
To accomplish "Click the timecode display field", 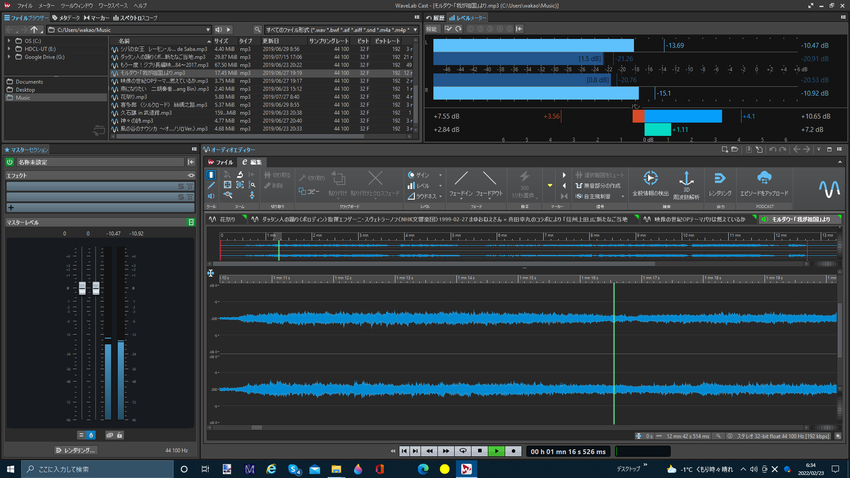I will pos(568,451).
